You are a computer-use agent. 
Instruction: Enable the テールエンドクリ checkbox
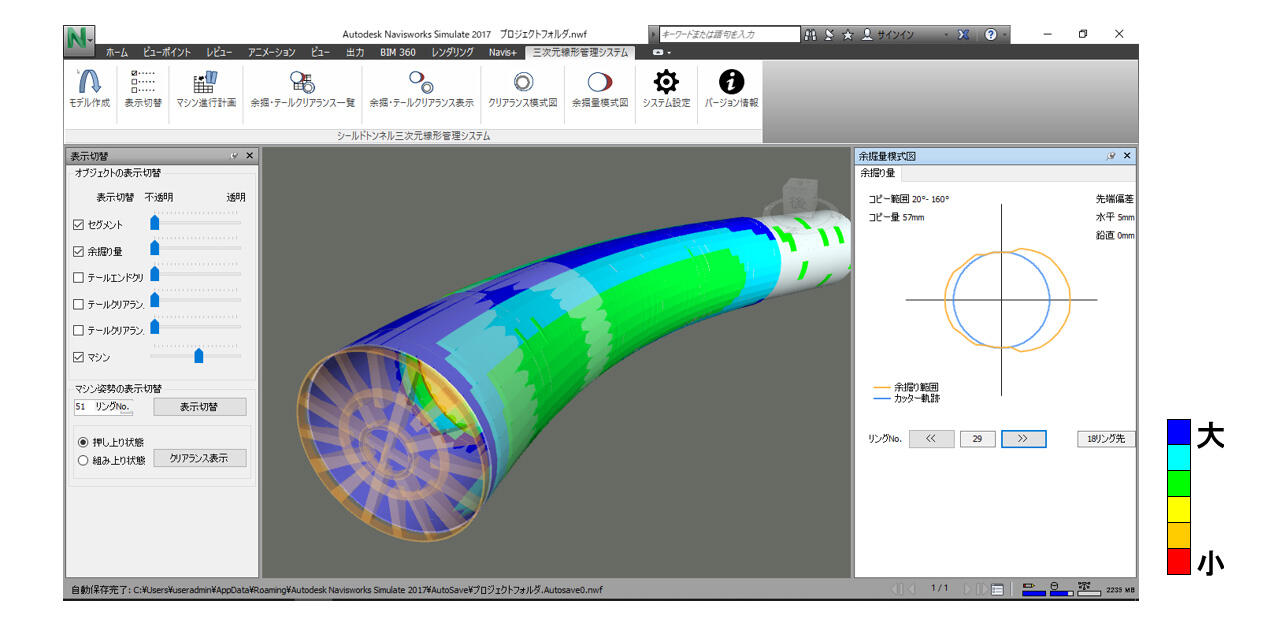click(79, 277)
